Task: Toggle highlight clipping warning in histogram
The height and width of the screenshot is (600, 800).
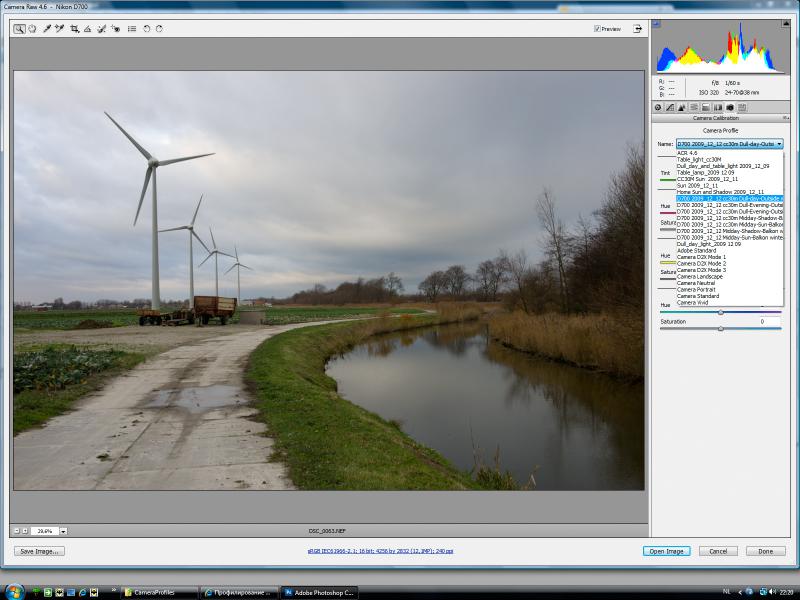Action: 785,23
